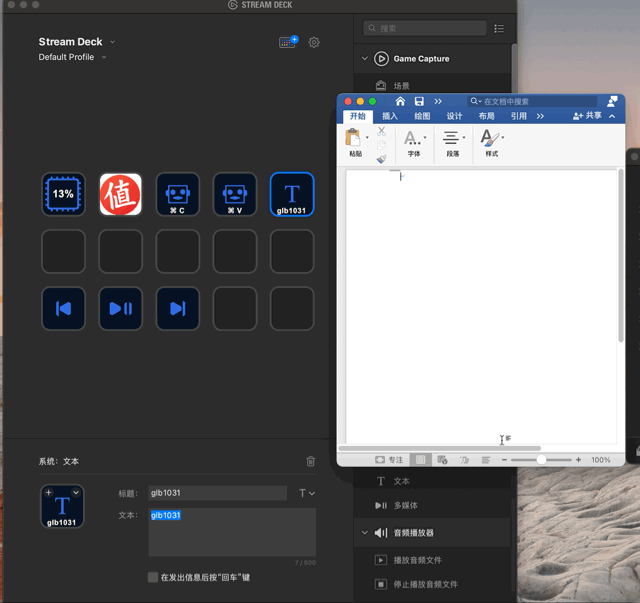Open the 段落 paragraph group
Viewport: 640px width, 603px height.
[453, 143]
